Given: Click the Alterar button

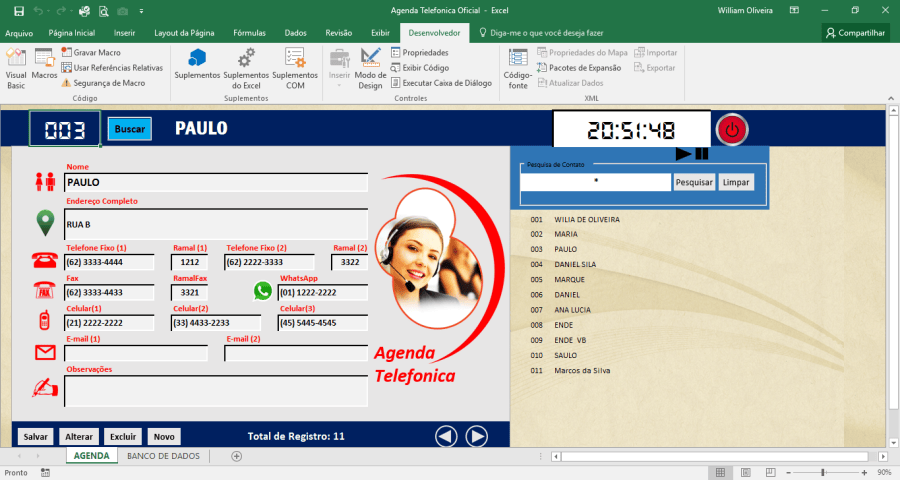Looking at the screenshot, I should [x=79, y=436].
